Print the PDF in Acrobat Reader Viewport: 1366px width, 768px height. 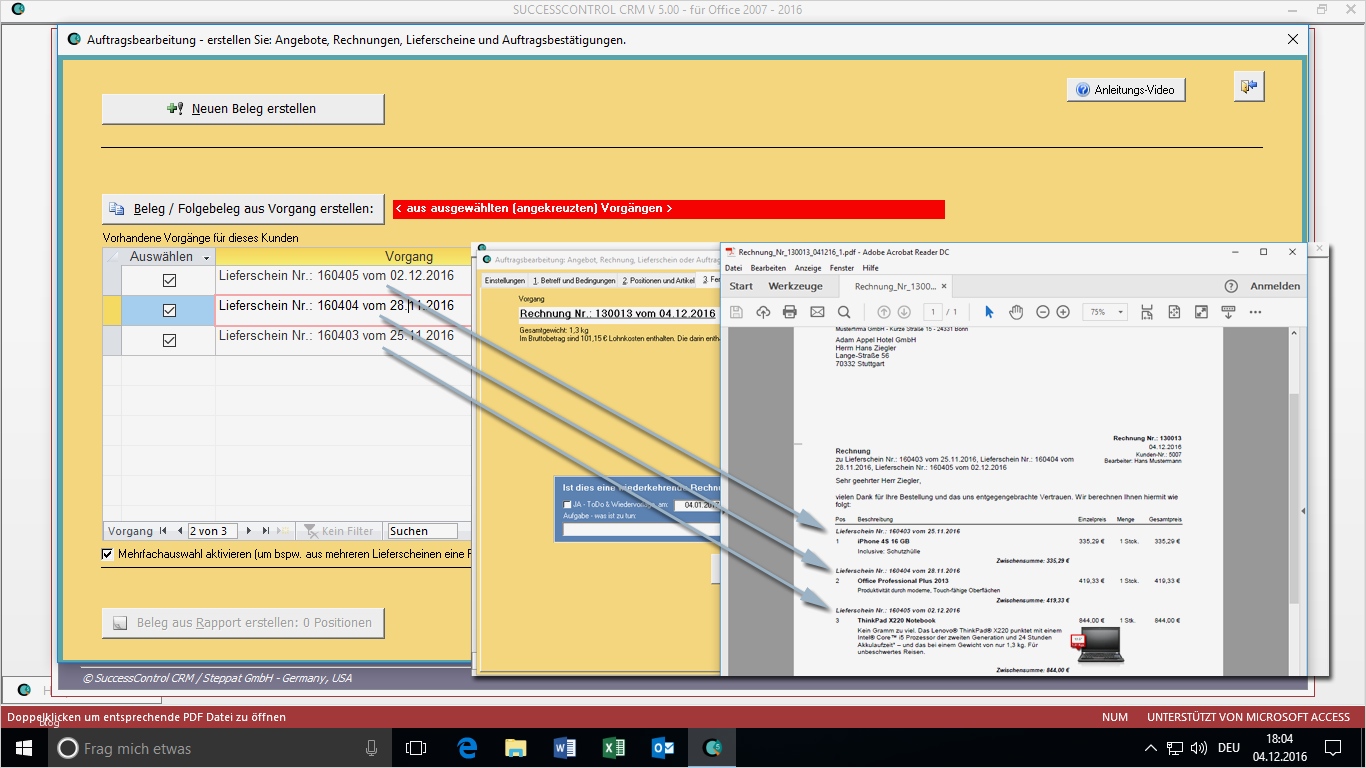(789, 312)
